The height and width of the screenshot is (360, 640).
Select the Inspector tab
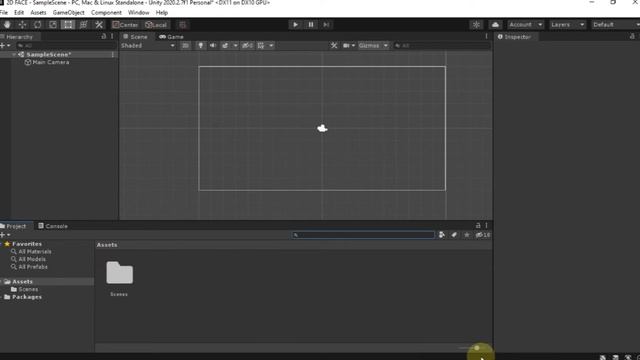tap(515, 37)
